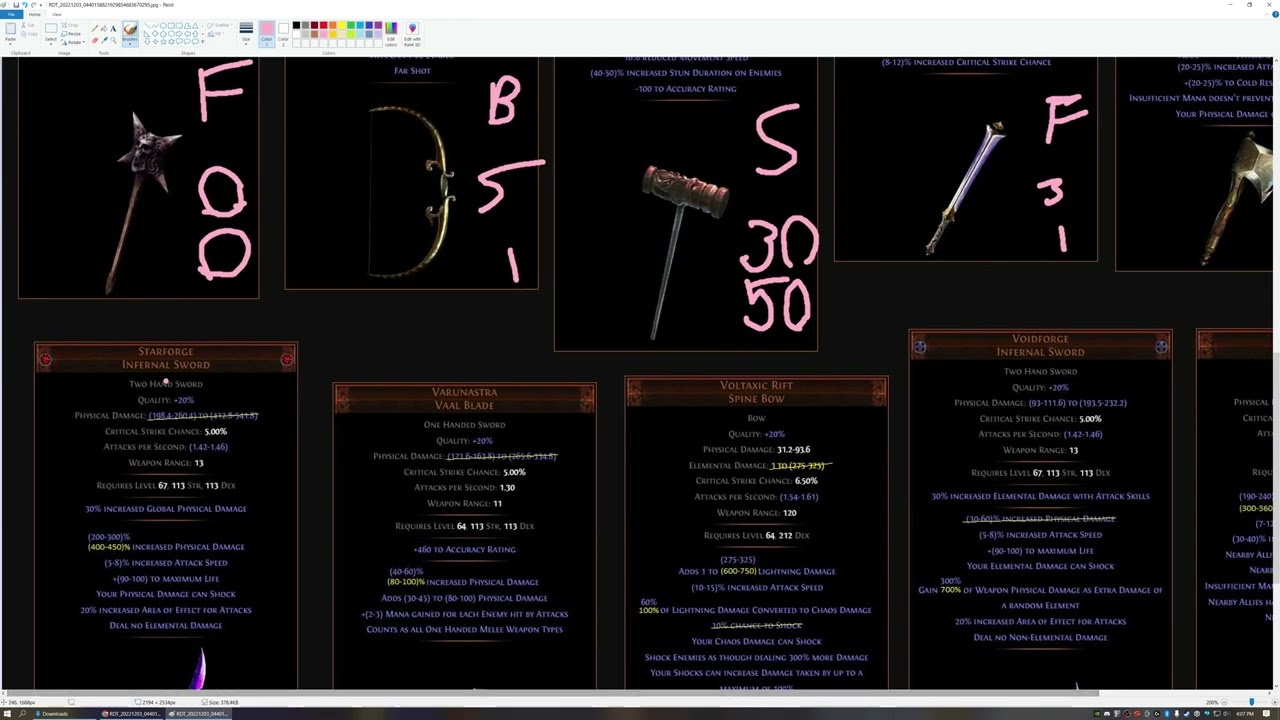Click the Paste clipboard icon
Viewport: 1280px width, 720px height.
(x=10, y=28)
